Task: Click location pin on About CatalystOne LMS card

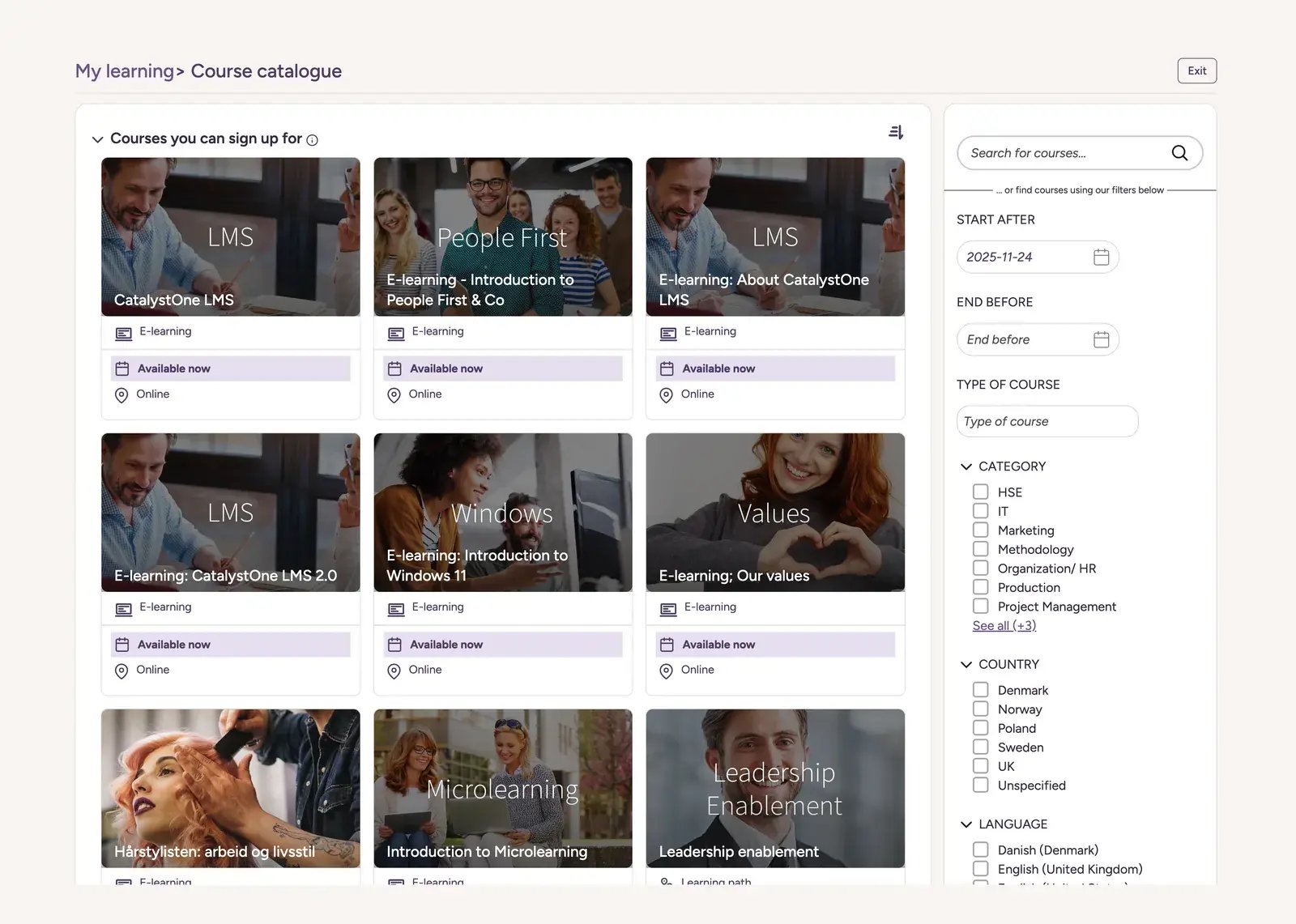Action: pyautogui.click(x=666, y=395)
